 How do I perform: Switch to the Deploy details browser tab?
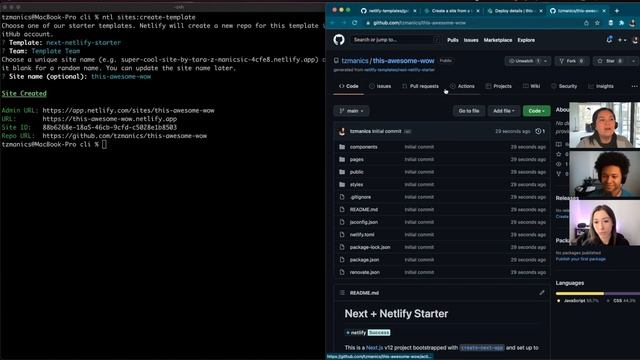click(x=514, y=11)
